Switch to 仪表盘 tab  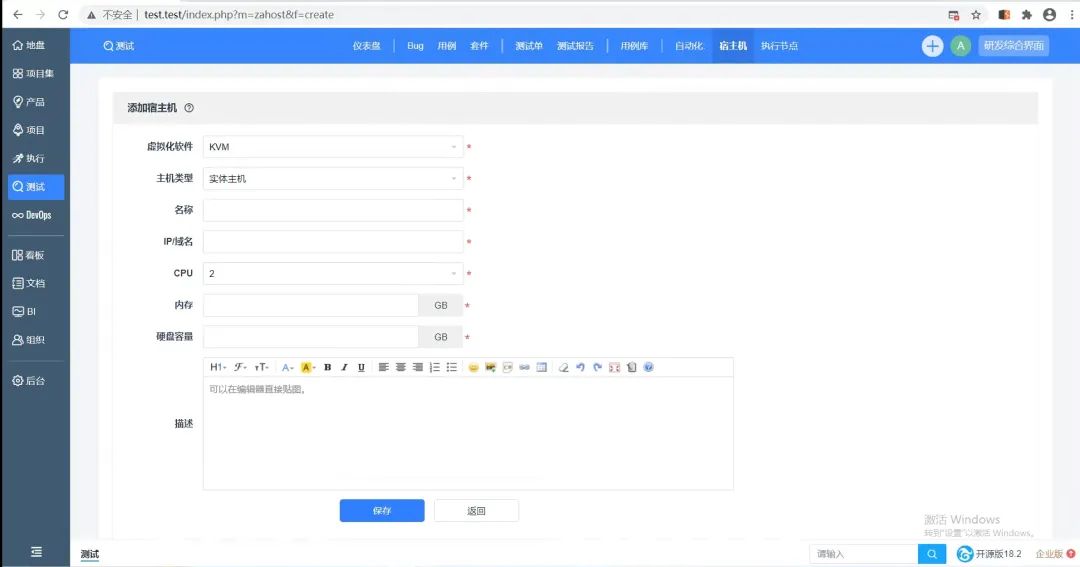(x=366, y=46)
